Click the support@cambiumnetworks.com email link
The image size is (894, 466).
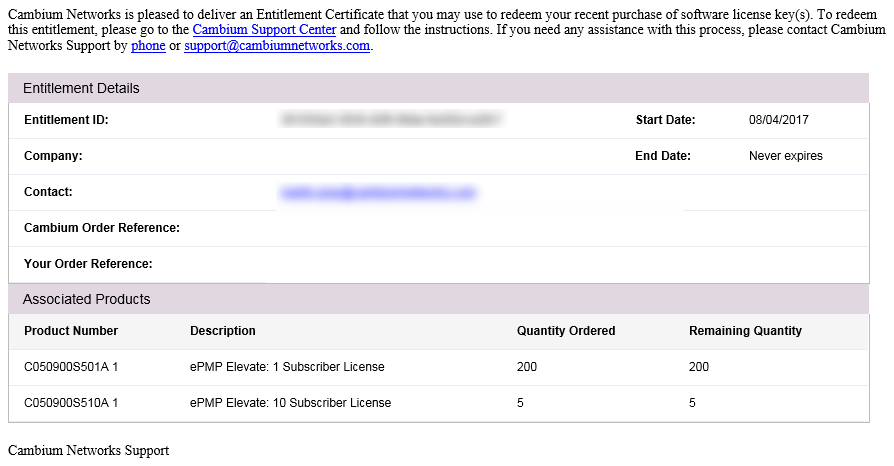pyautogui.click(x=277, y=46)
